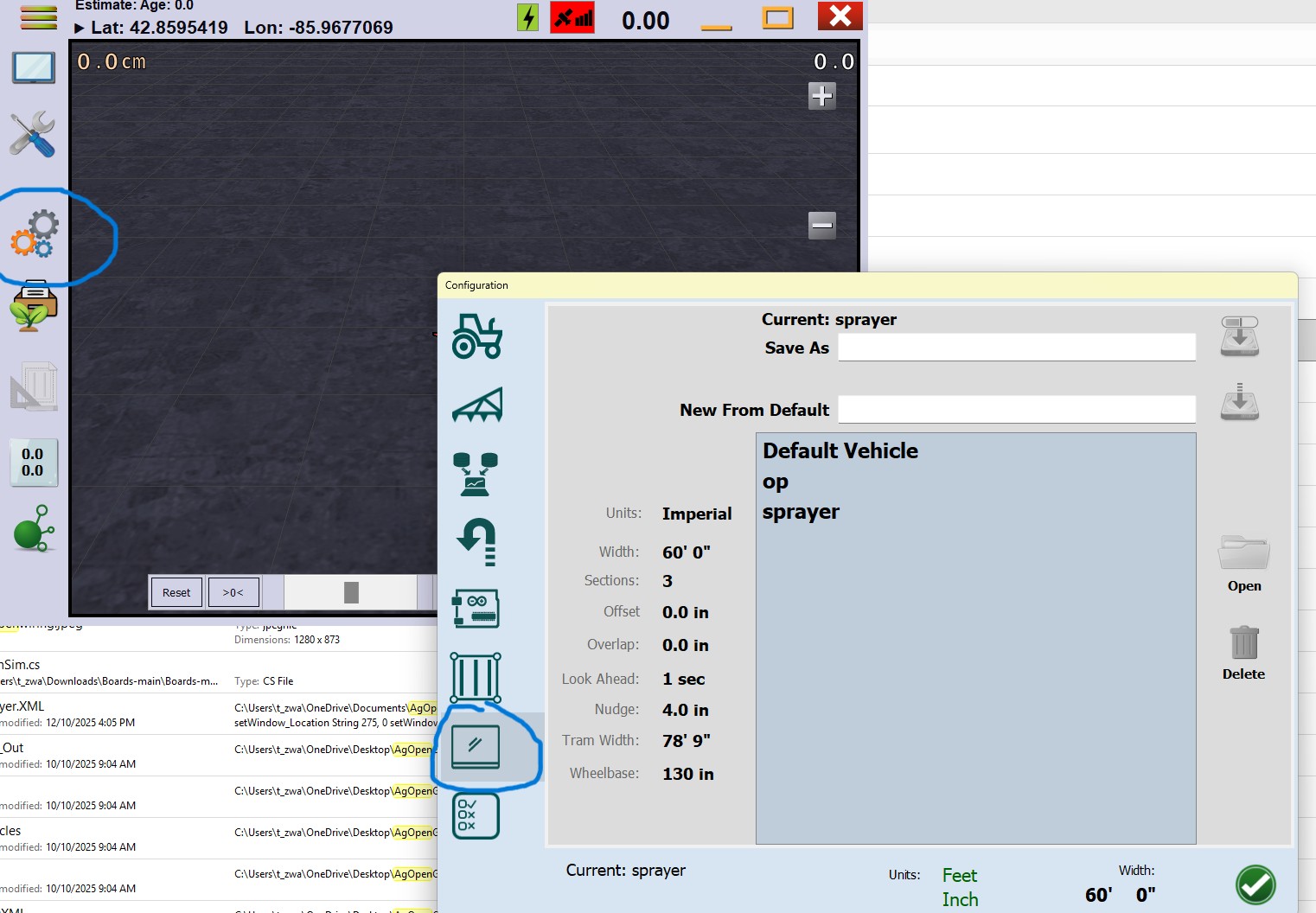Click the green lightning bolt status icon

(527, 17)
